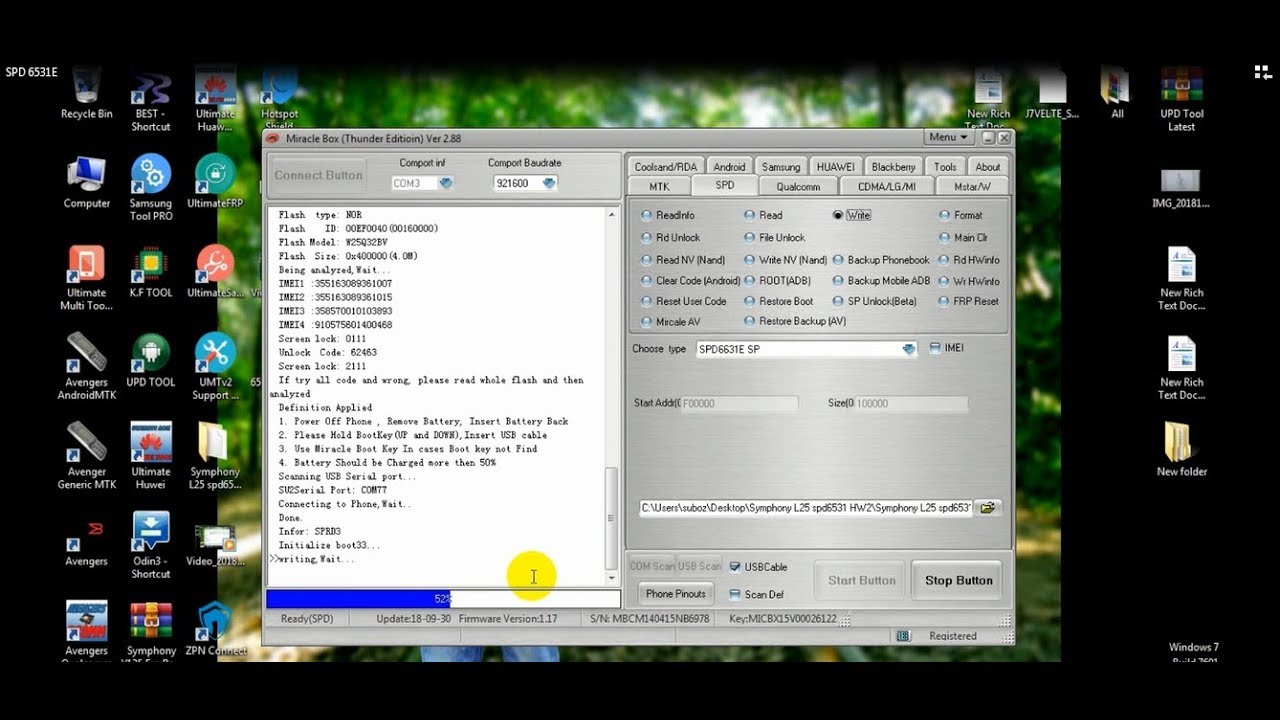Open the IMG_20181... image file
The height and width of the screenshot is (720, 1280).
click(x=1181, y=188)
